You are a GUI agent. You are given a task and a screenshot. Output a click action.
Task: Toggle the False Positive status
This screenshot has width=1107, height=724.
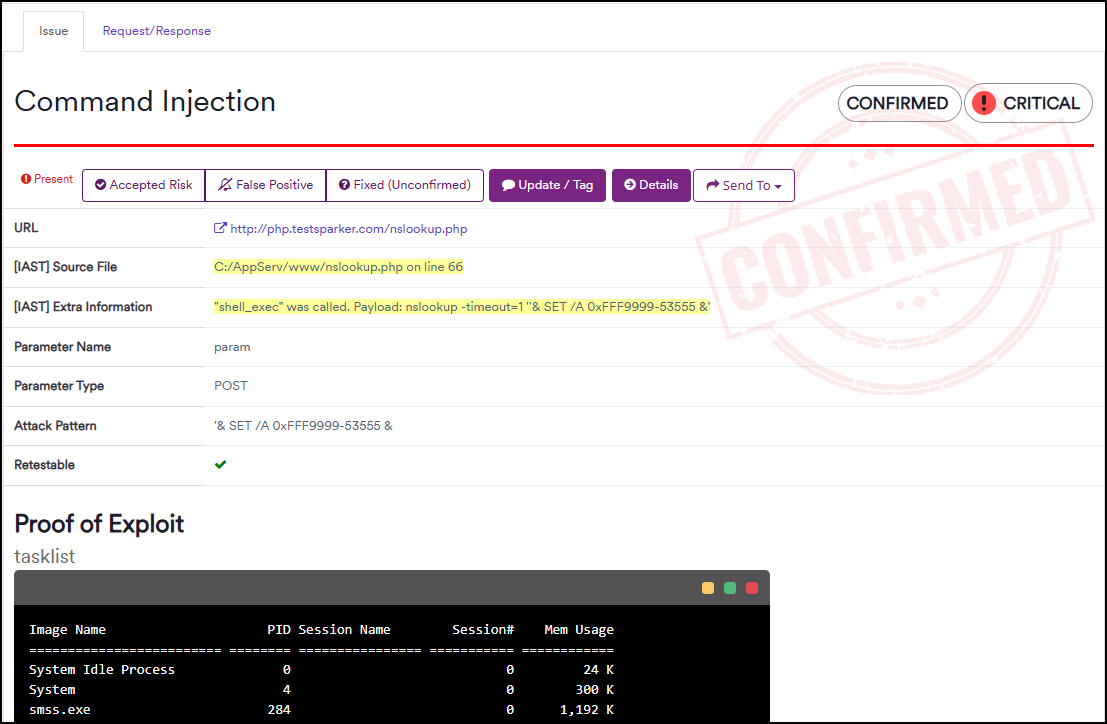point(265,185)
